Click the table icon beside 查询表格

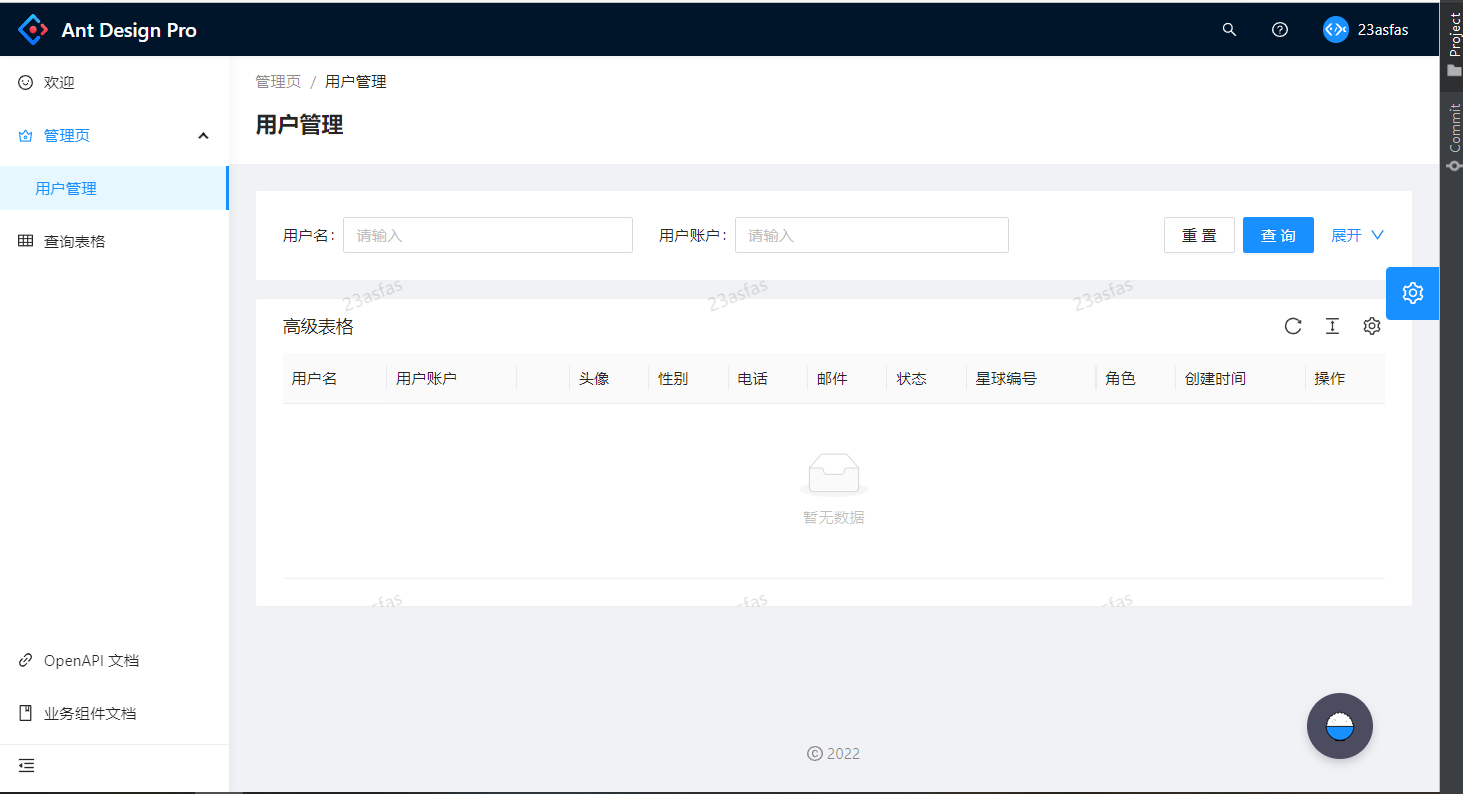pos(25,241)
